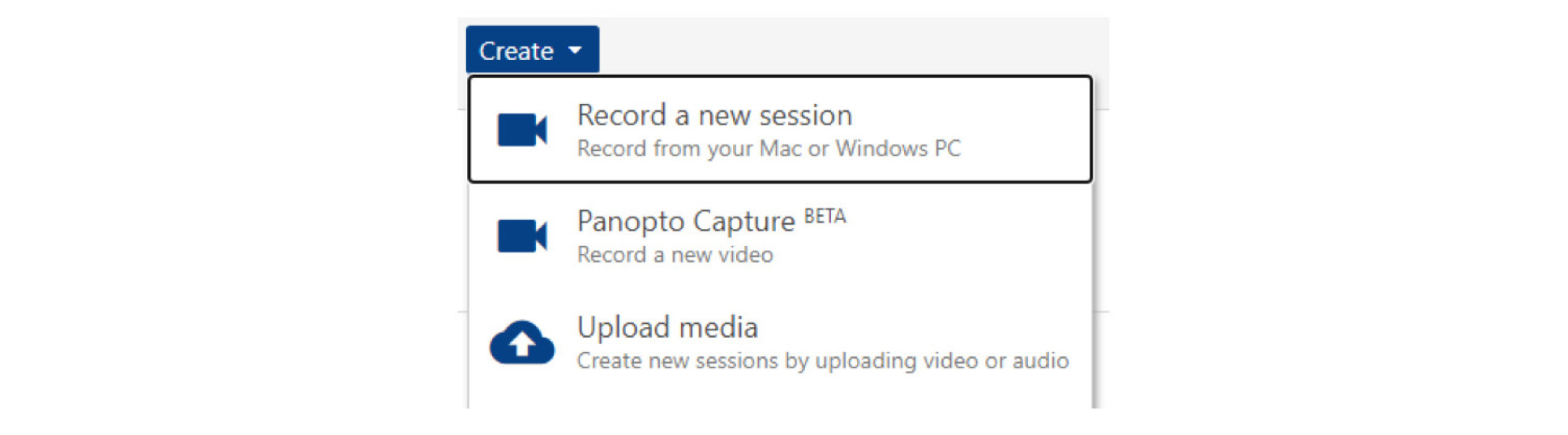Click the cloud upload icon

521,342
